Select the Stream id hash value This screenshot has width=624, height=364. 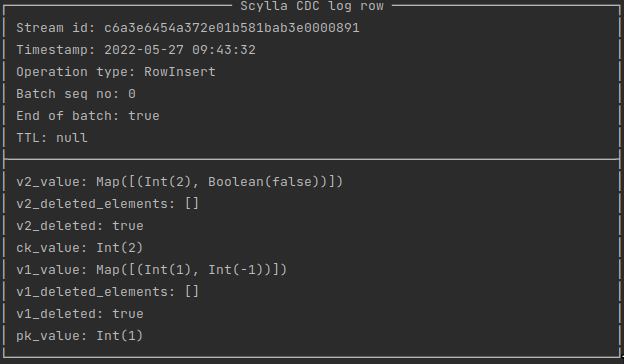(232, 28)
